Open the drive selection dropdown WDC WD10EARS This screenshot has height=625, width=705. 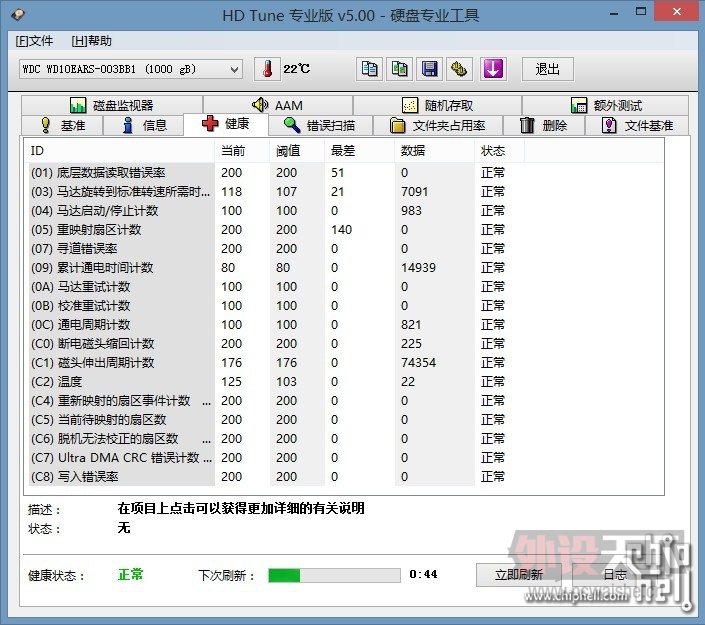[x=131, y=69]
